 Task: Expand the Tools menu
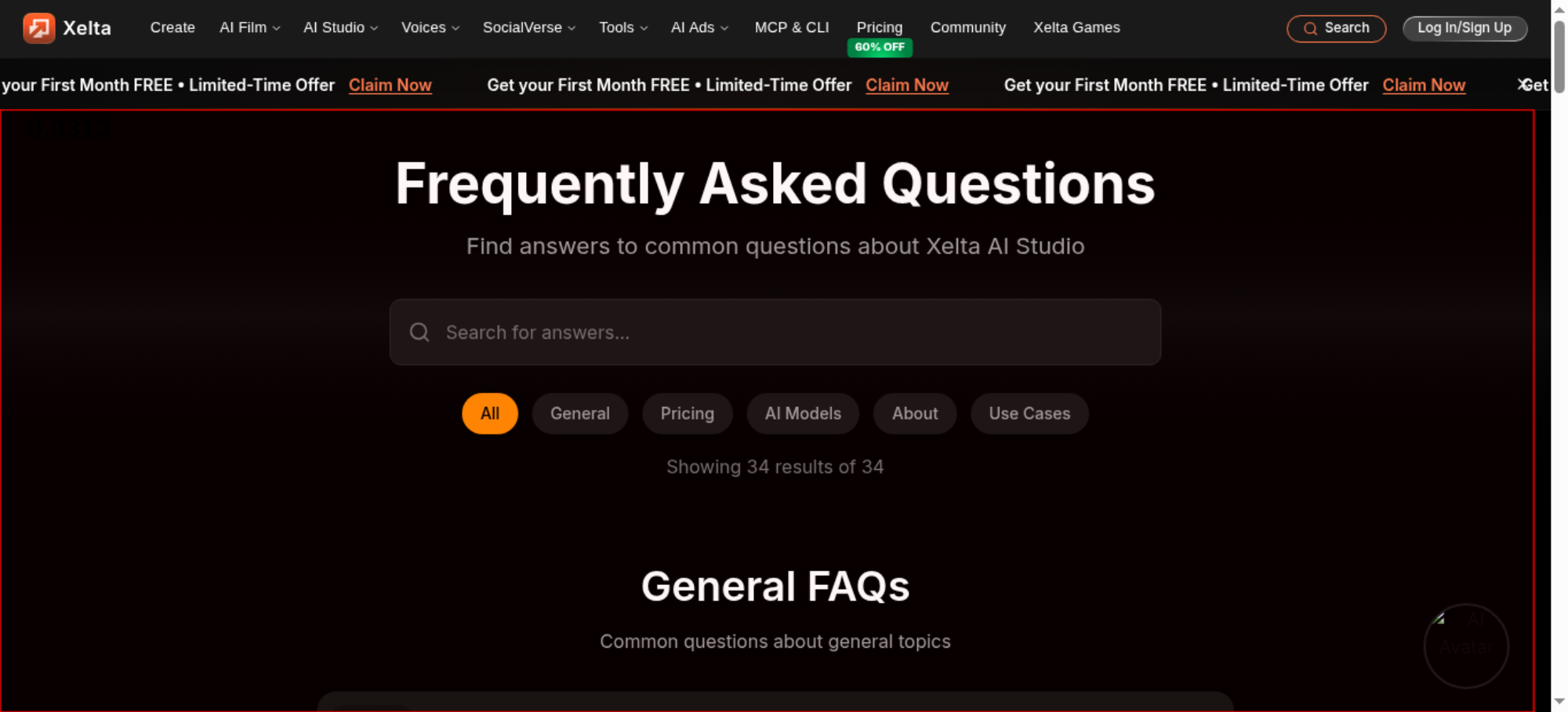point(623,27)
